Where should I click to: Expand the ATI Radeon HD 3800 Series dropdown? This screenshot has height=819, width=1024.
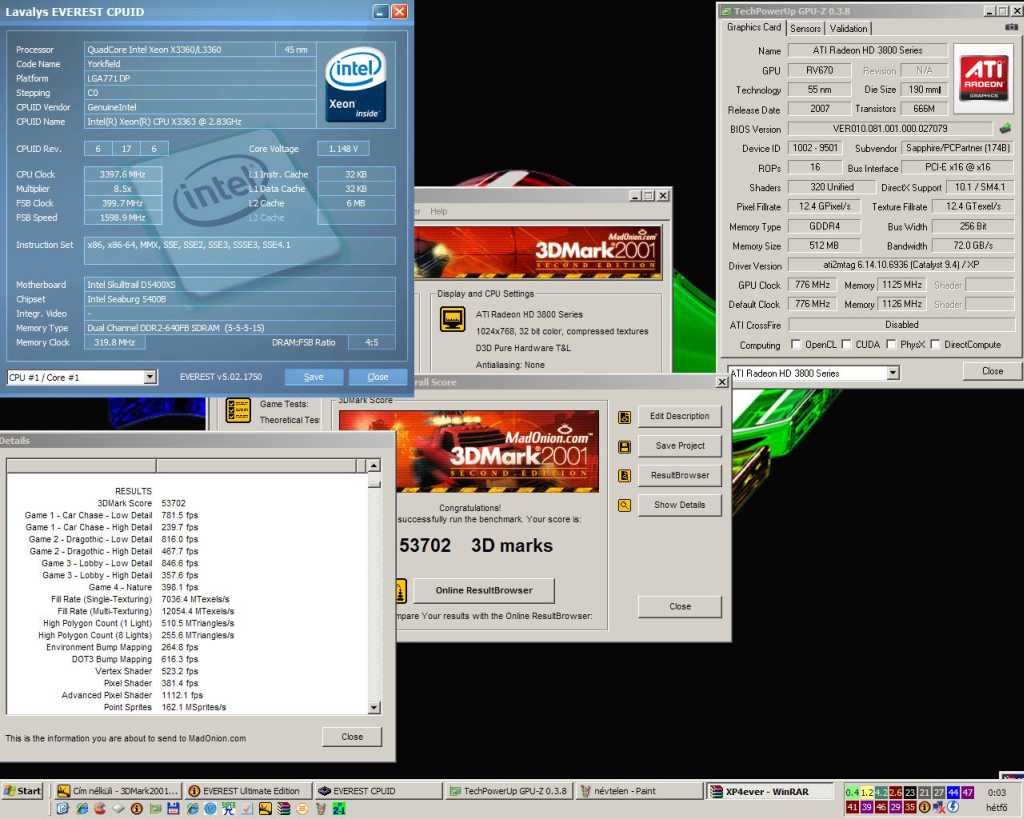click(894, 373)
